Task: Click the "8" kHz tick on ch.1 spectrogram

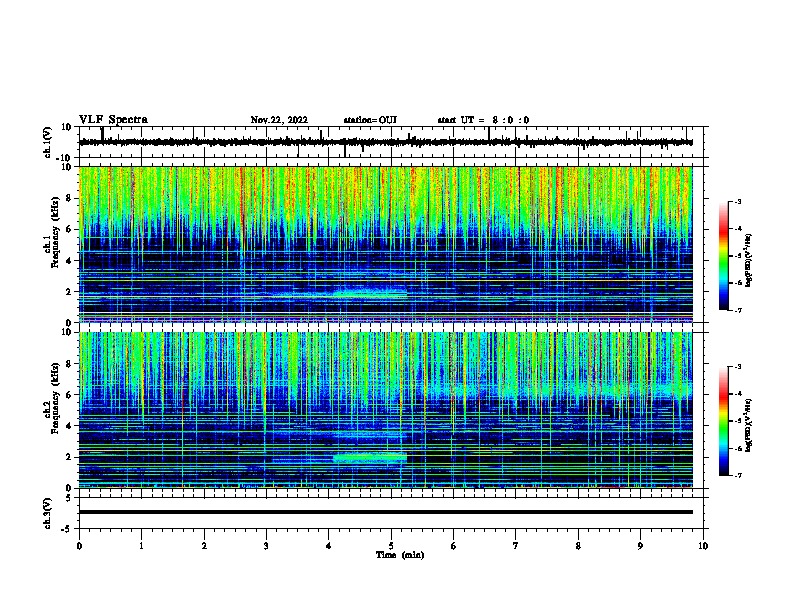Action: coord(70,198)
